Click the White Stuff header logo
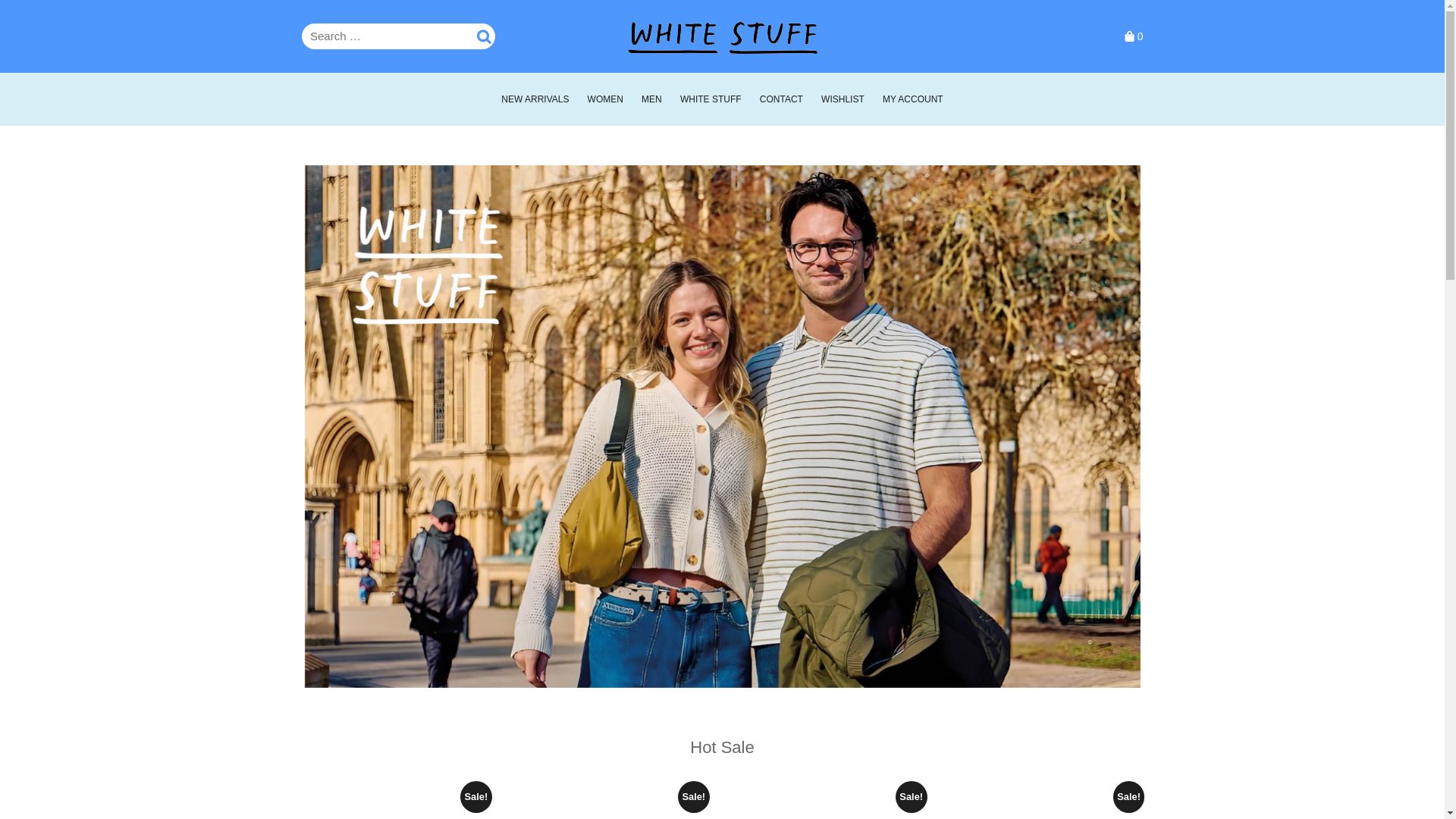Screen dimensions: 1456x819 pyautogui.click(x=722, y=37)
